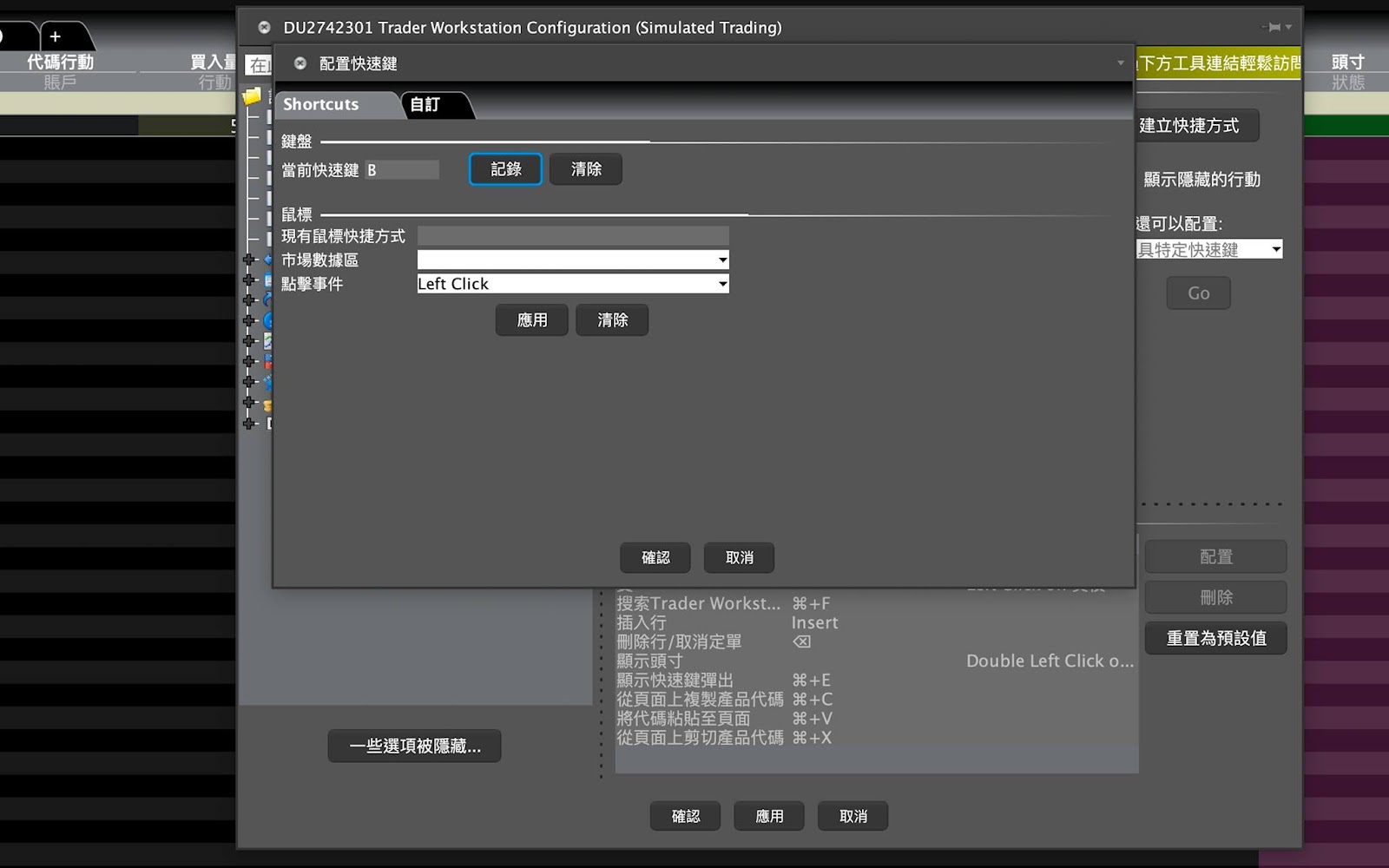
Task: Click the Go button
Action: (x=1198, y=293)
